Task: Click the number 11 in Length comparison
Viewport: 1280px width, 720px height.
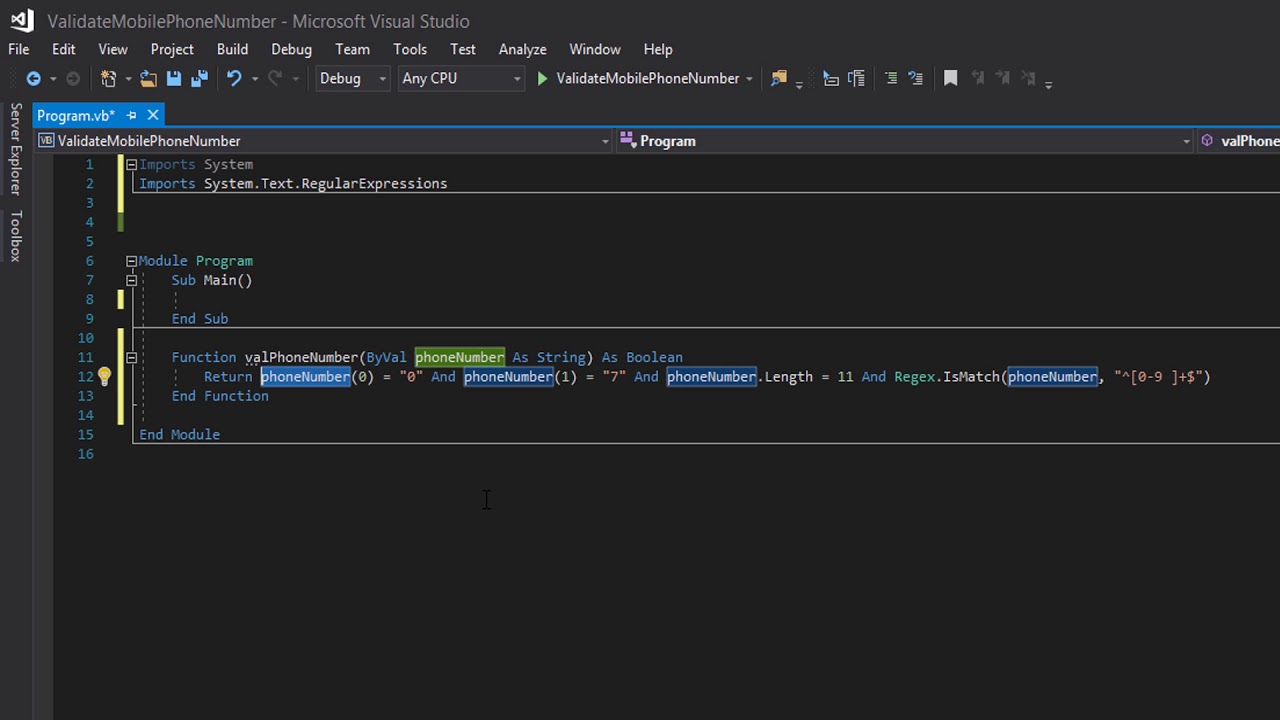Action: (x=845, y=377)
